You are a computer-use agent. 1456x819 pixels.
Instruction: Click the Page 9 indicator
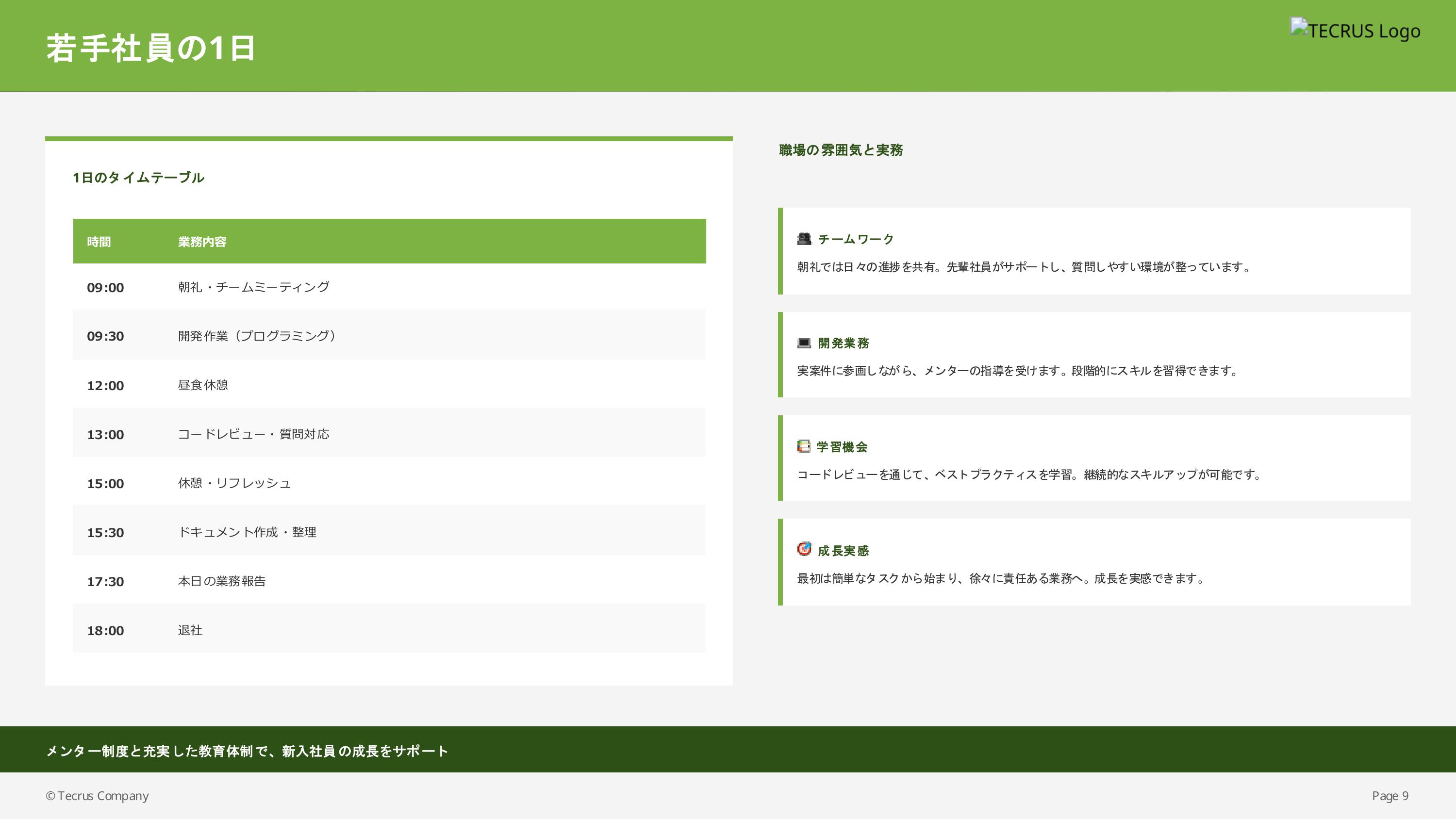click(x=1390, y=796)
